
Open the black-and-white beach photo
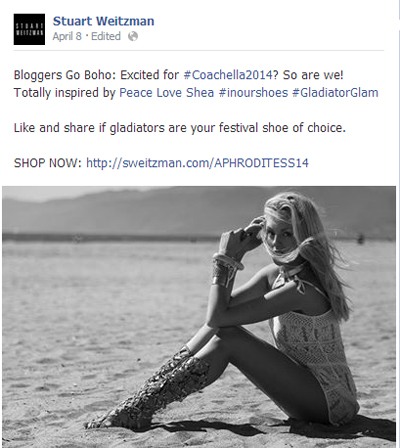[199, 317]
